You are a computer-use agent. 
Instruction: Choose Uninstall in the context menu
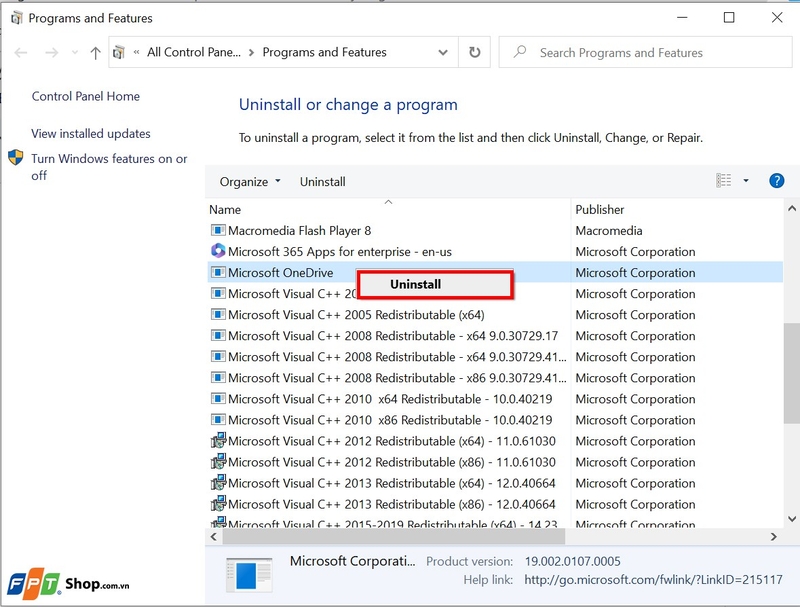(x=435, y=284)
